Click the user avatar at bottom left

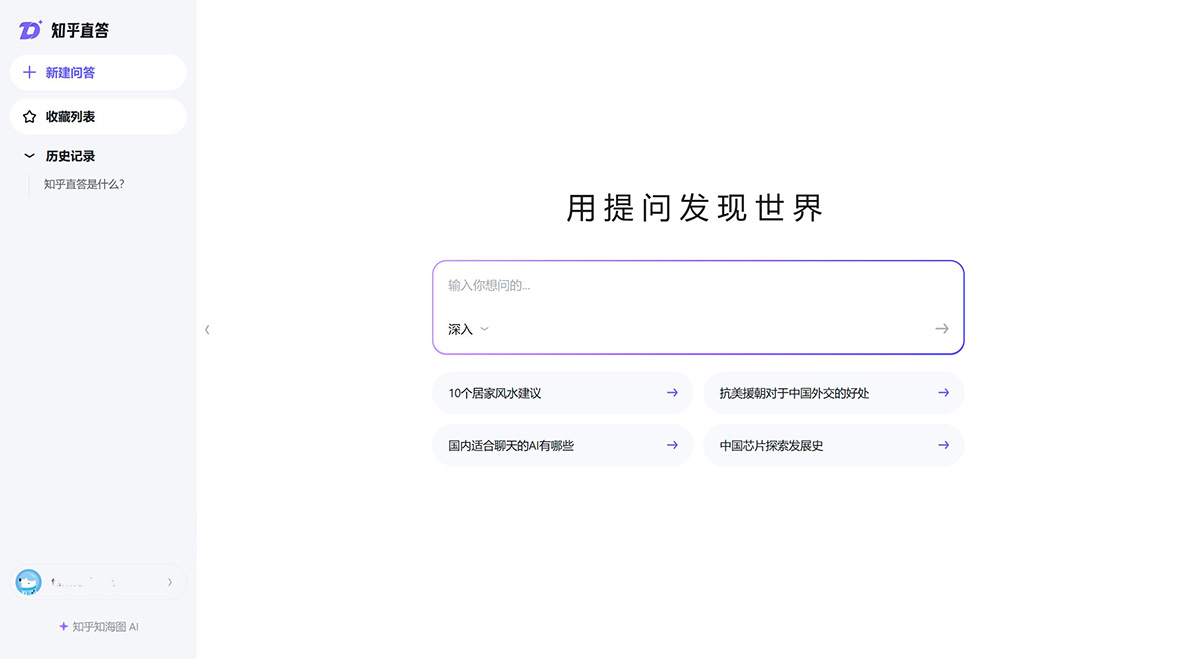click(28, 581)
